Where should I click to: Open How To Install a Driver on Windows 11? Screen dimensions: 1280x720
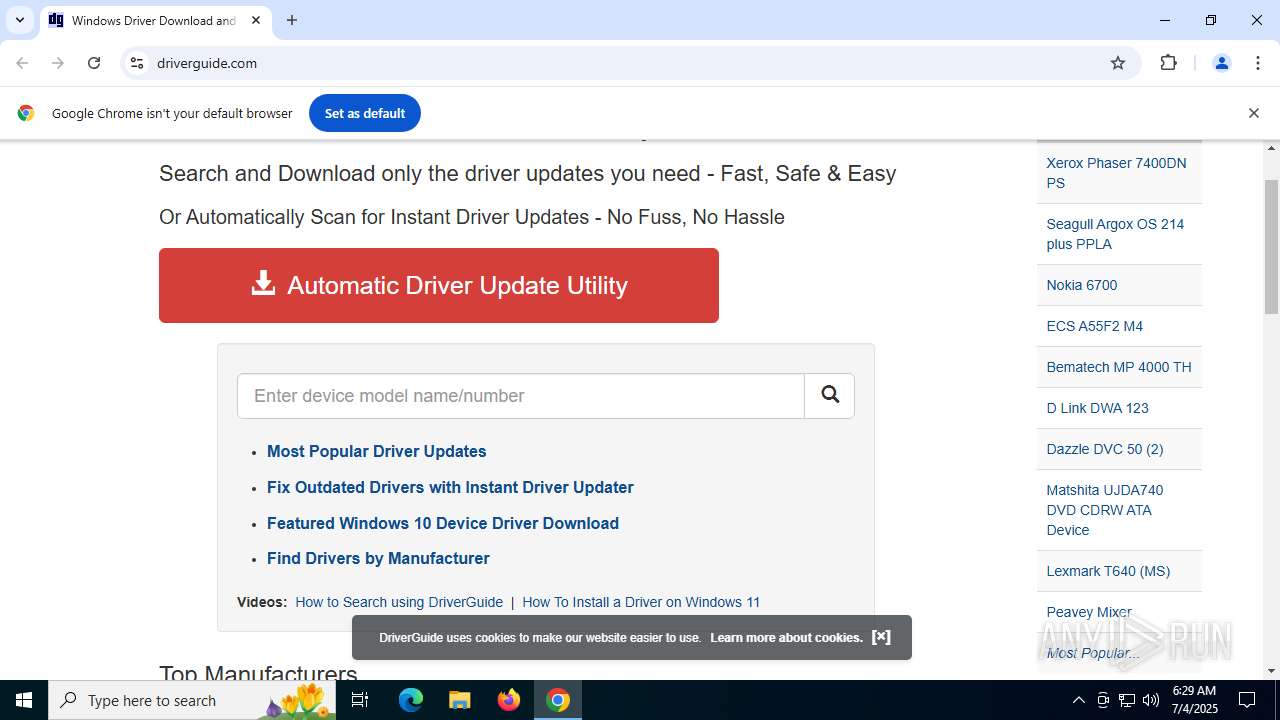[641, 602]
